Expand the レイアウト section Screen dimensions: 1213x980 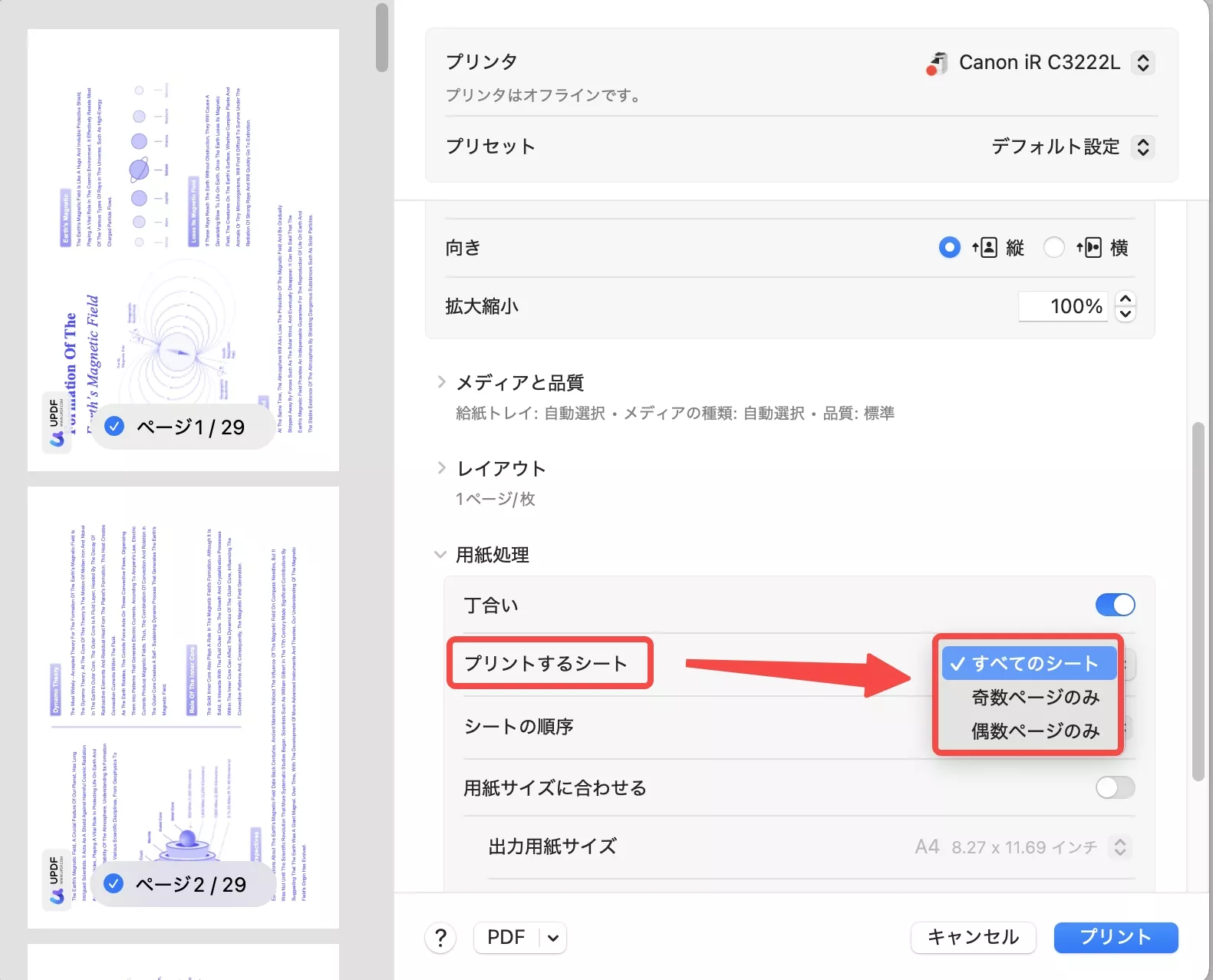coord(441,468)
